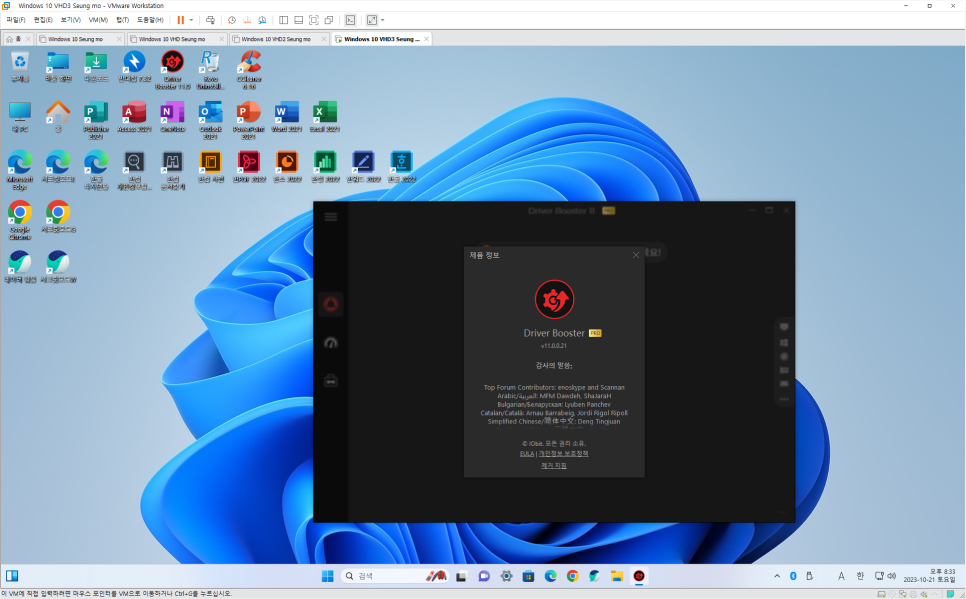Screen dimensions: 966x599
Task: Open Settings gear from guest taskbar
Action: (x=506, y=576)
